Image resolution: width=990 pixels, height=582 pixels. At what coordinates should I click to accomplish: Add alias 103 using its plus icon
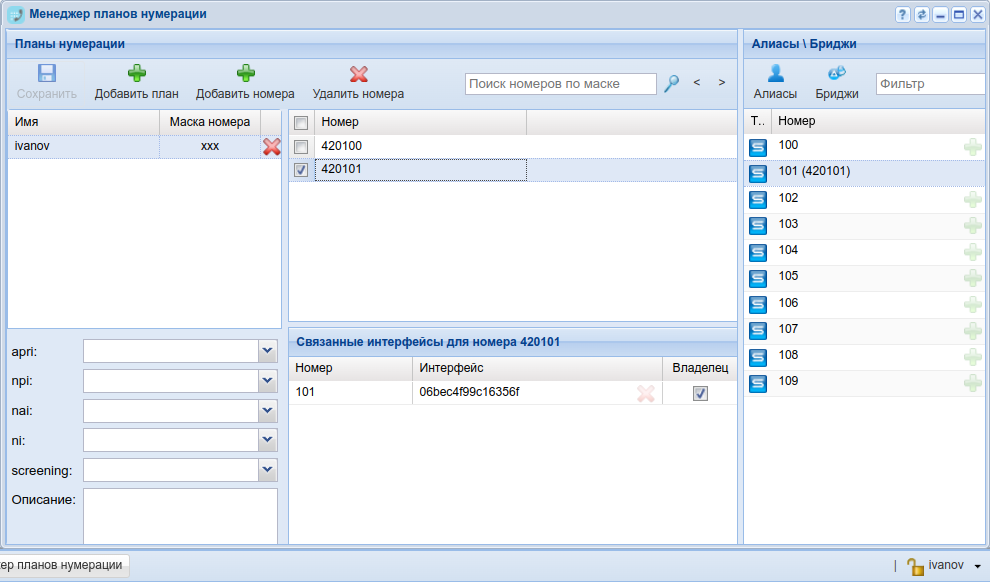972,225
